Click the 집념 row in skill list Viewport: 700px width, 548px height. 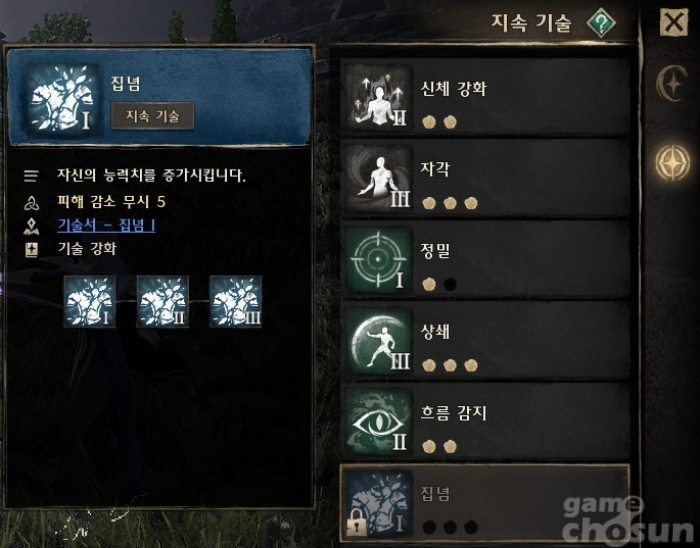(x=485, y=502)
